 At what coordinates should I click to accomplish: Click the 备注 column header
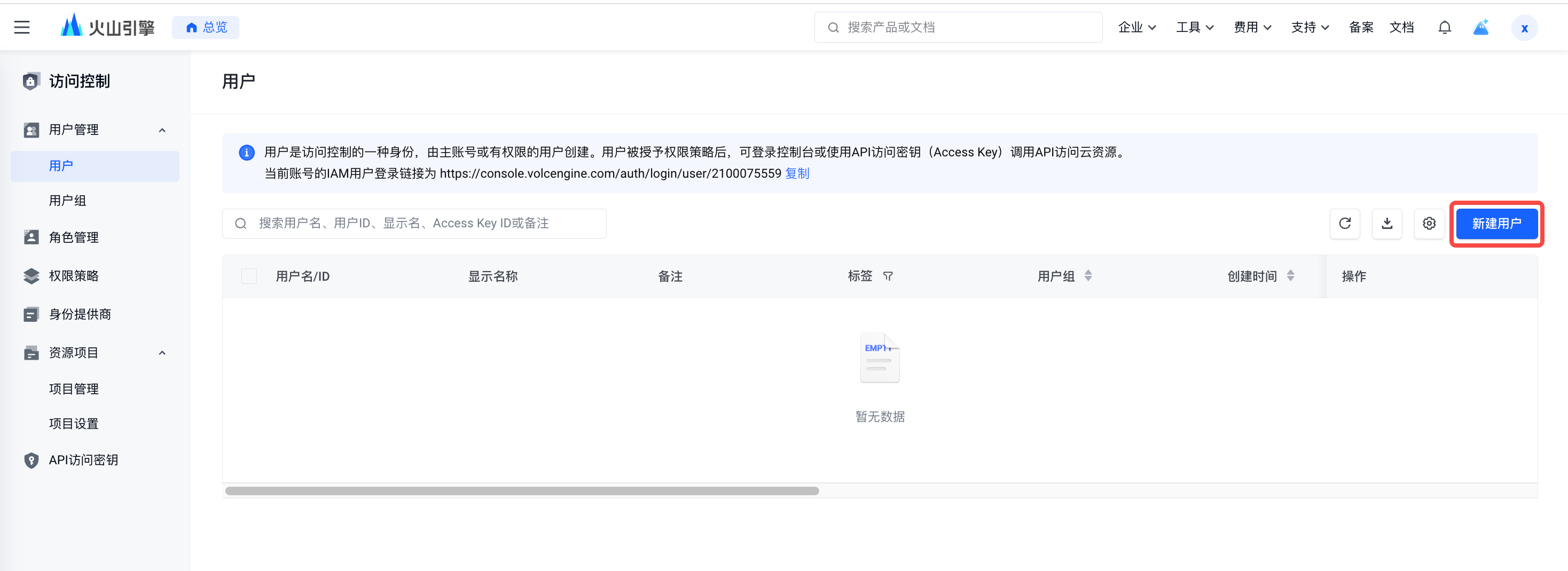tap(670, 276)
